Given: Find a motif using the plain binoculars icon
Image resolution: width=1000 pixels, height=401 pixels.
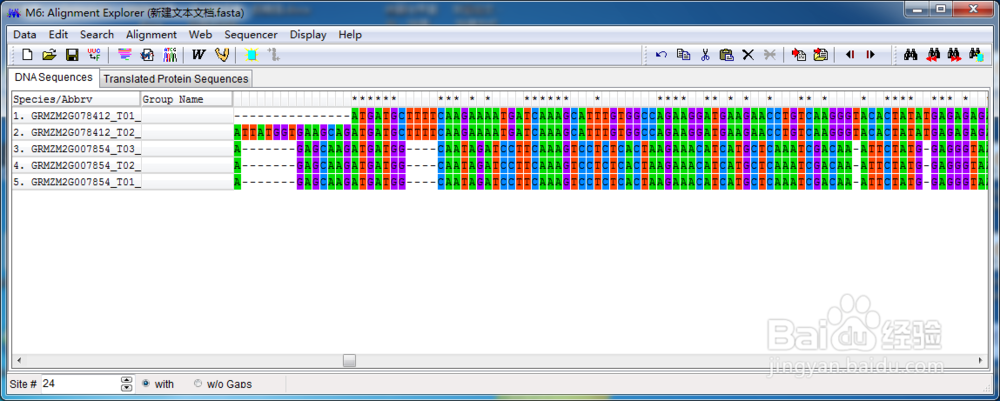Looking at the screenshot, I should pos(911,55).
